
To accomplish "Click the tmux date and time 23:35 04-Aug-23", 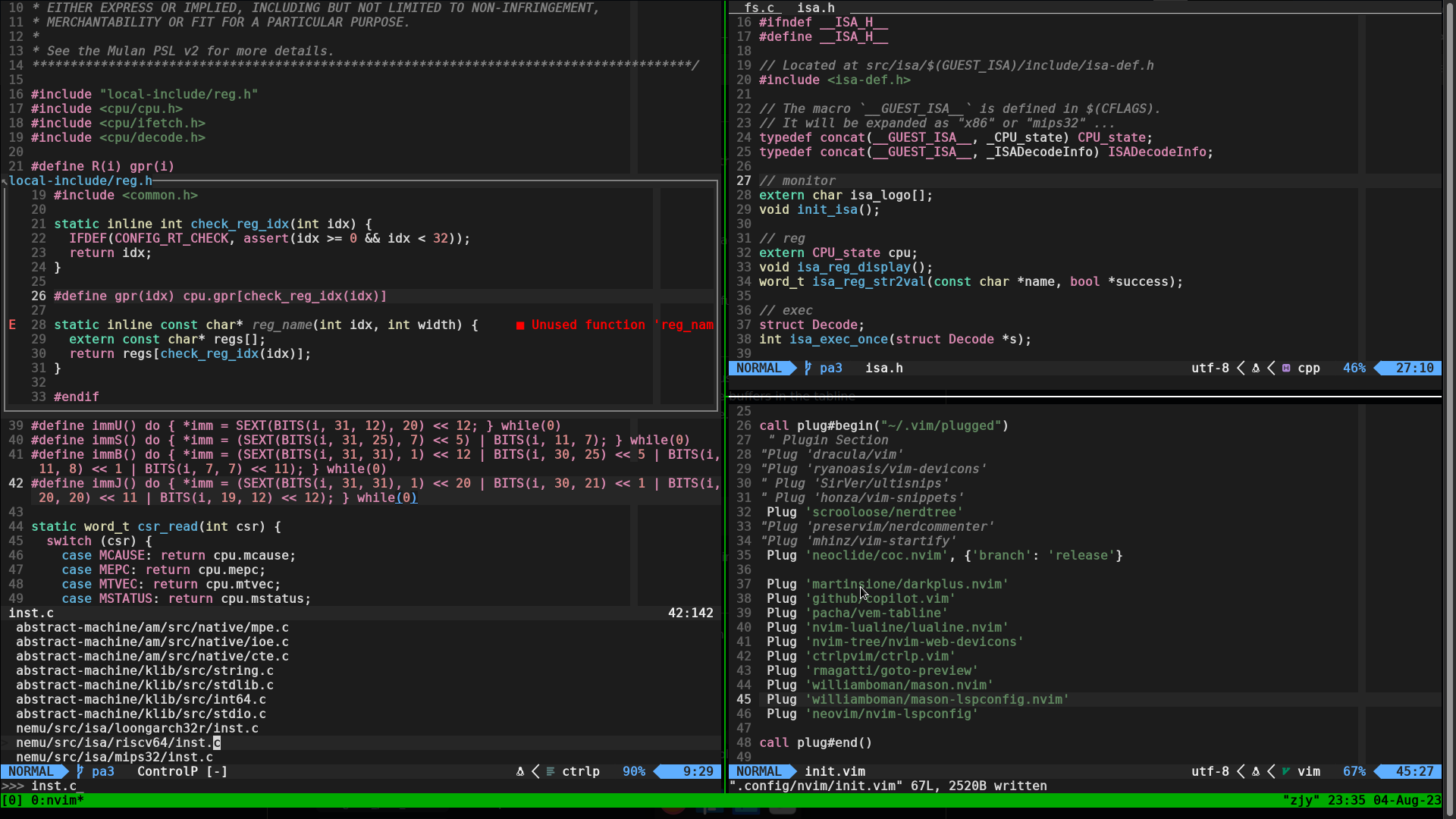I will click(x=1385, y=800).
